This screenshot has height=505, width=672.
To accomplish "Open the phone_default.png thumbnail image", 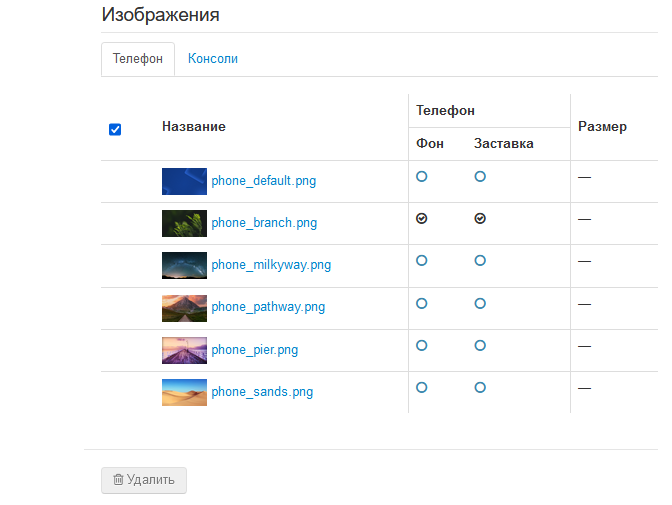I will coord(184,181).
